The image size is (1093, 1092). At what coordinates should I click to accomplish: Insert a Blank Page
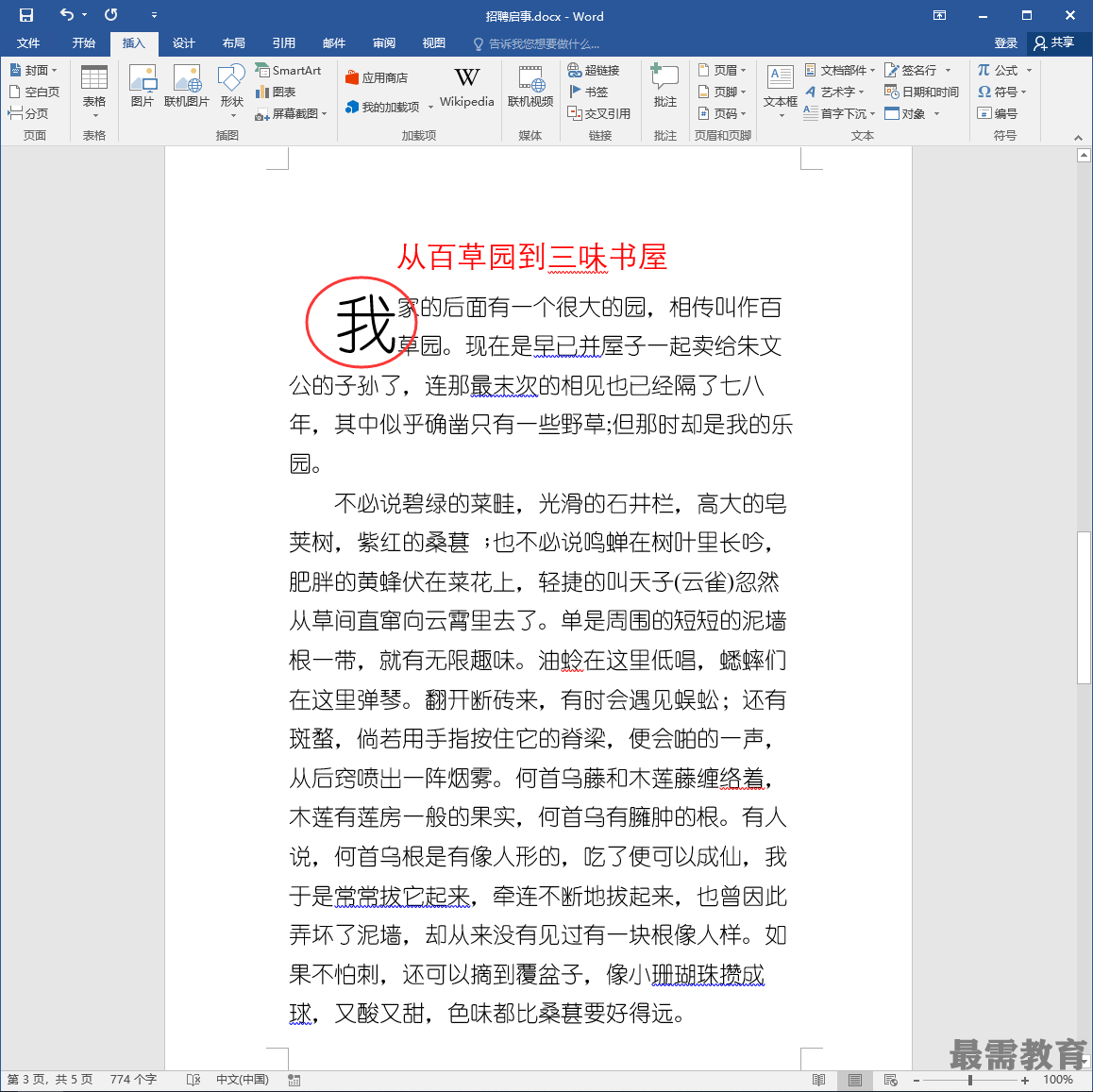[x=34, y=92]
